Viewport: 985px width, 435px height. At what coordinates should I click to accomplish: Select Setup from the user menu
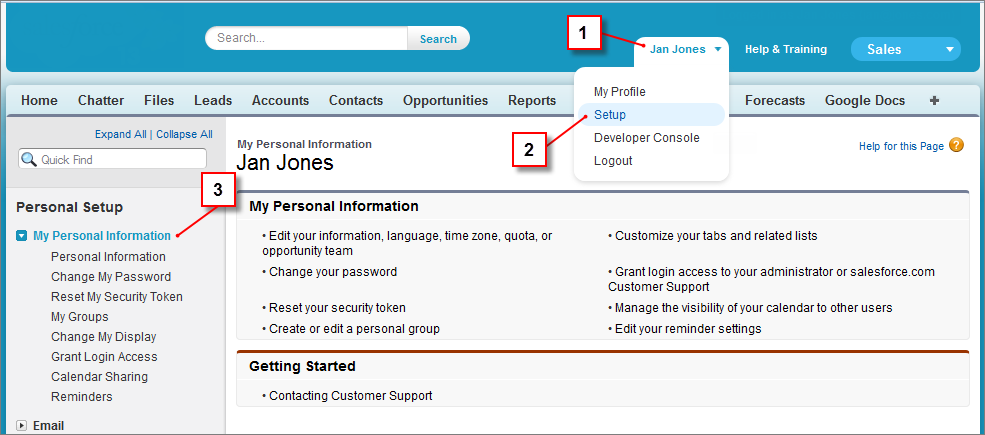point(610,115)
